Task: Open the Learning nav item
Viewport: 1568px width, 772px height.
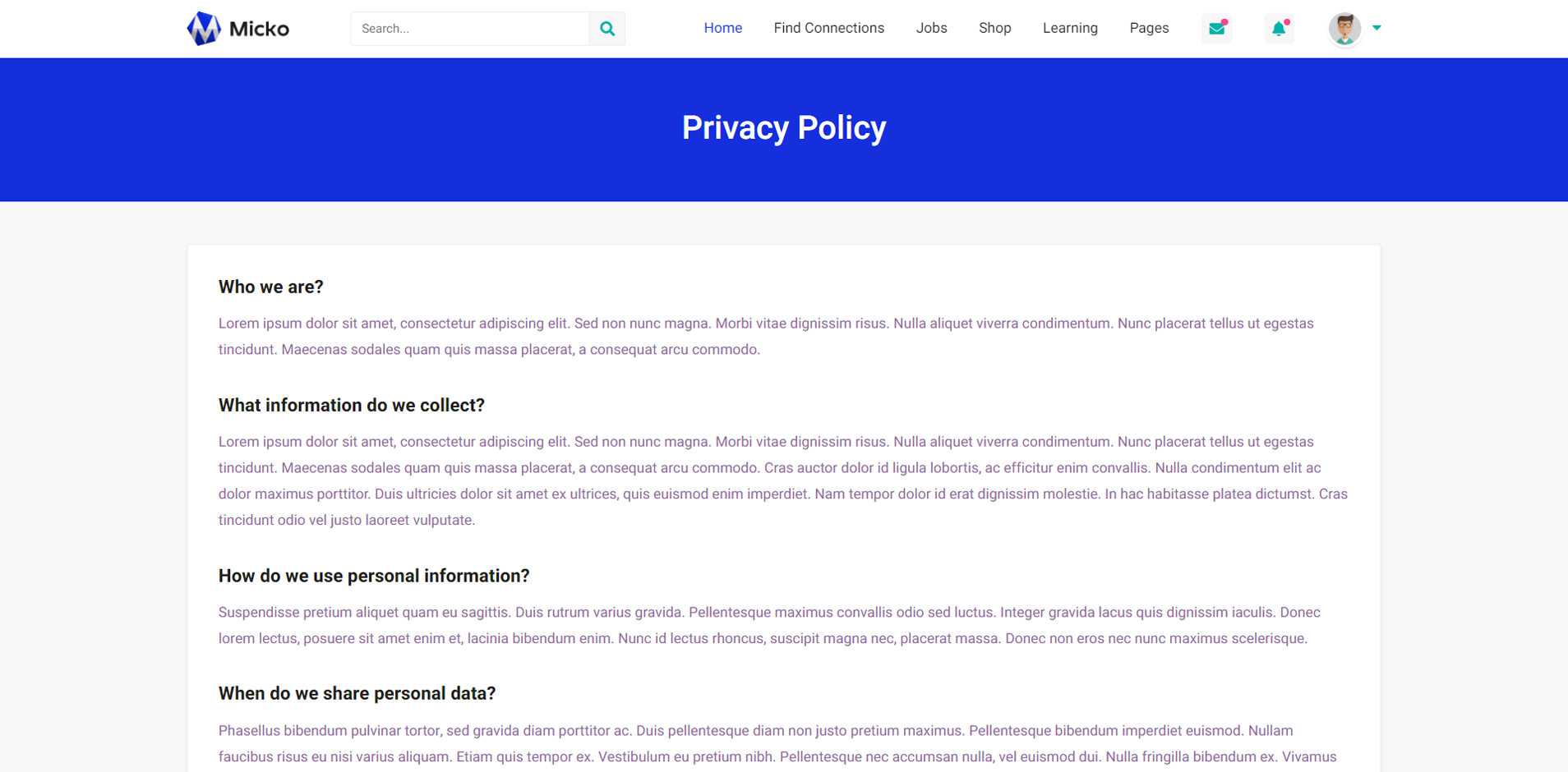Action: pos(1070,28)
